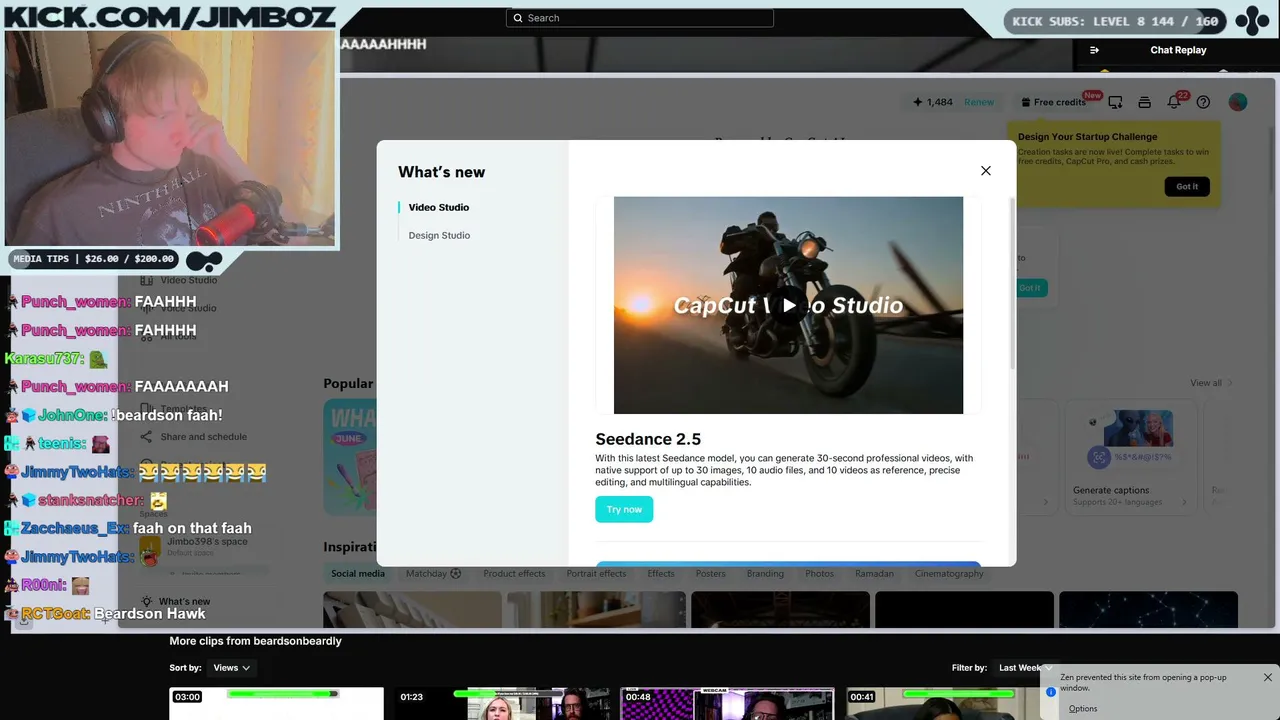
Task: Select Design Studio in What's new list
Action: pos(439,235)
